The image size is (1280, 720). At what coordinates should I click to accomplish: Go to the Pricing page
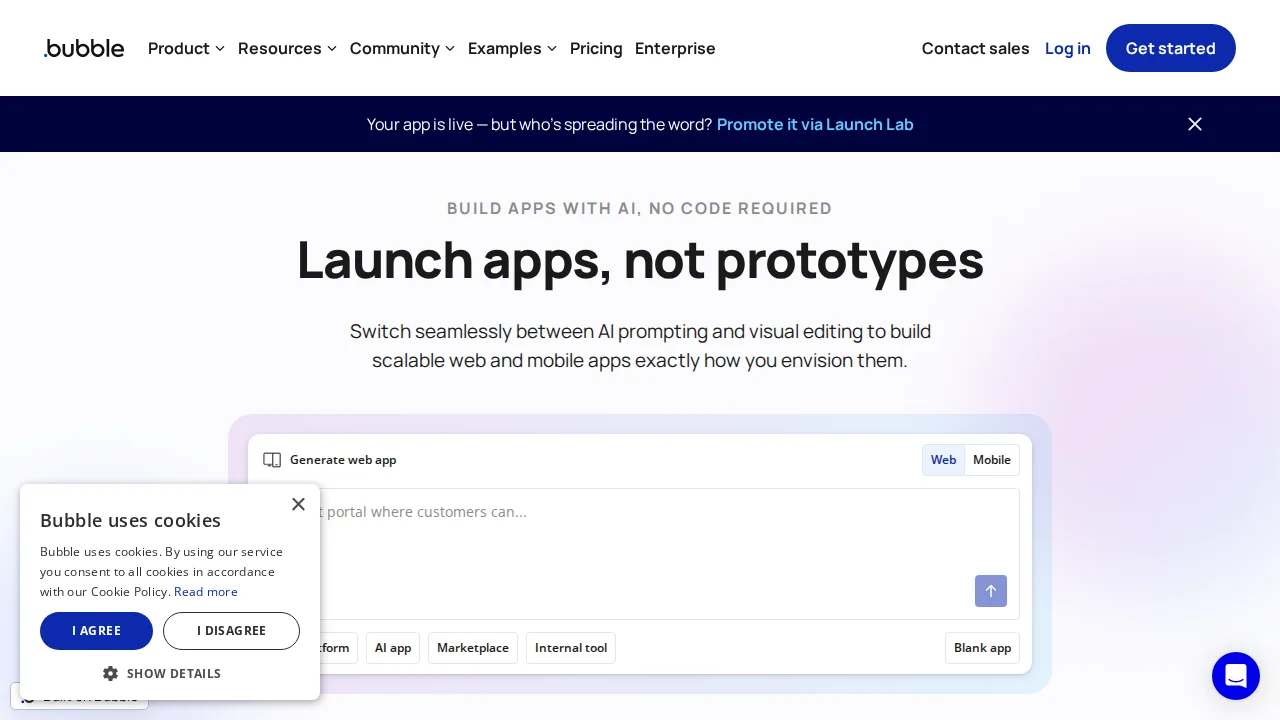[x=596, y=48]
